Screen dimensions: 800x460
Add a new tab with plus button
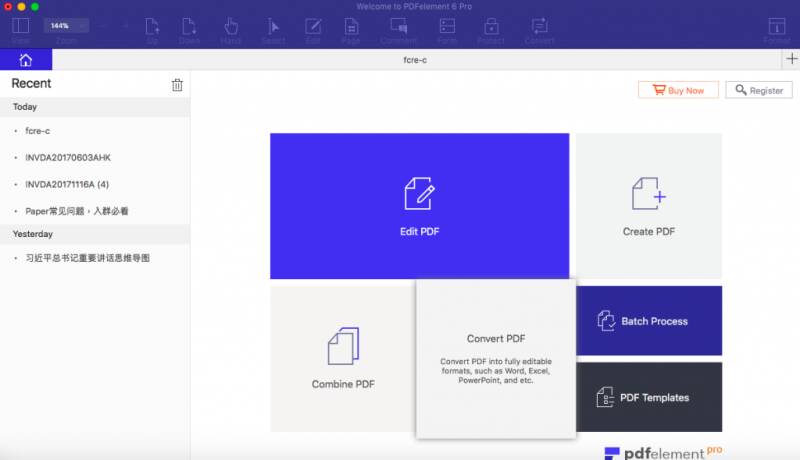pos(791,59)
